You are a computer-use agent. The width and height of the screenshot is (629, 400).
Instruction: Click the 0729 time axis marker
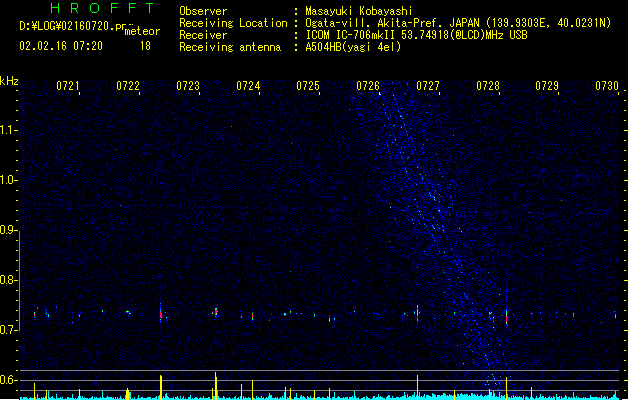547,86
